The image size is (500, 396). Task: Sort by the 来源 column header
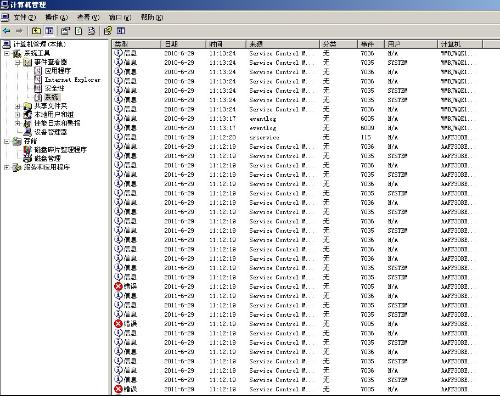coord(283,44)
